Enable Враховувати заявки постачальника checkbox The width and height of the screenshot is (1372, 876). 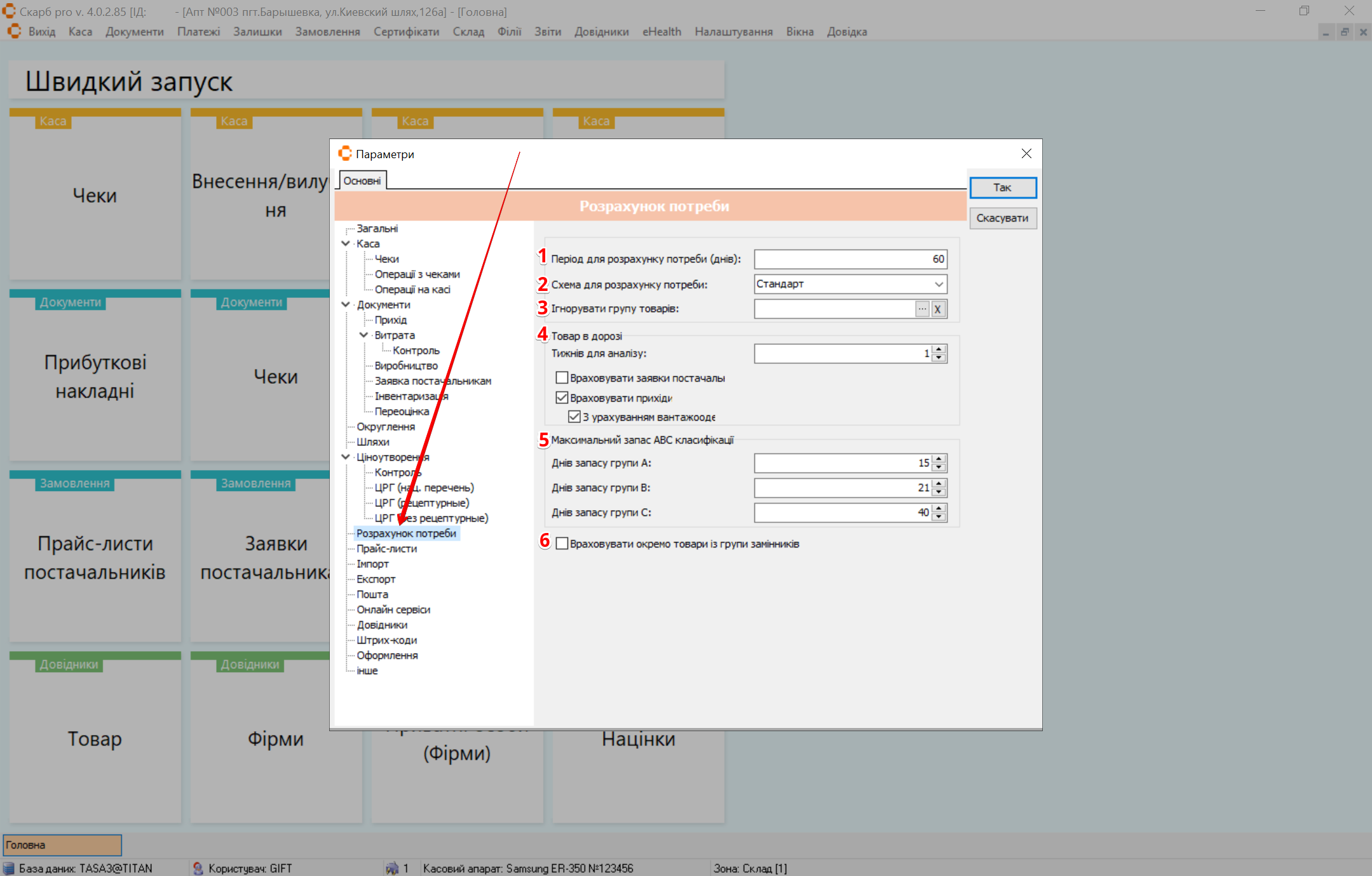coord(562,378)
